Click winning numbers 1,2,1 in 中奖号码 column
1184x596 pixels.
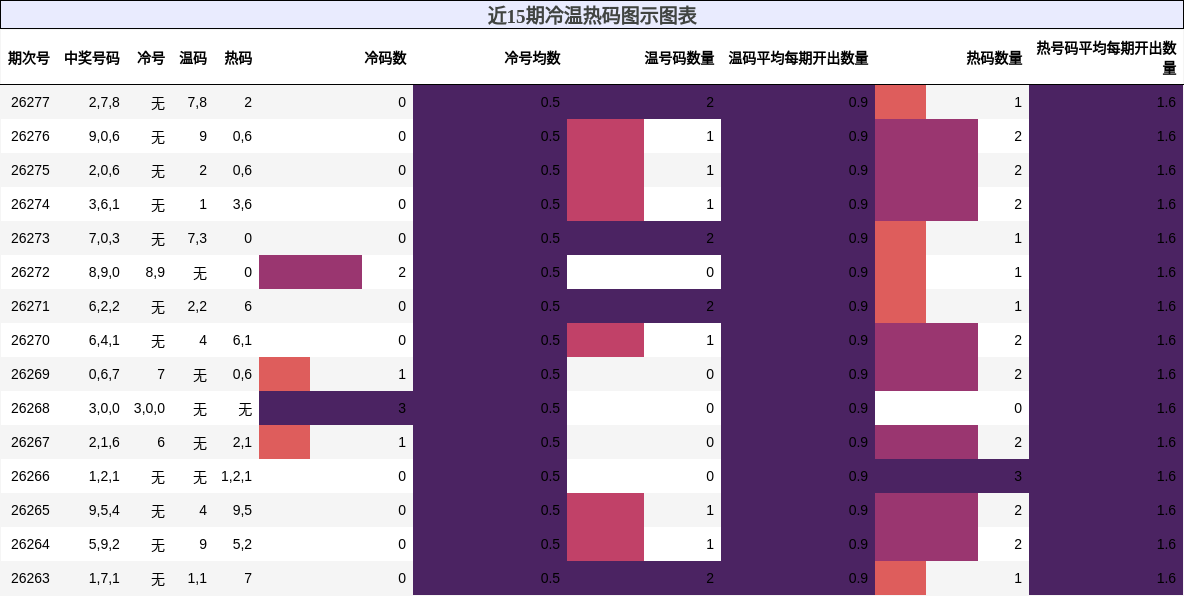coord(104,476)
